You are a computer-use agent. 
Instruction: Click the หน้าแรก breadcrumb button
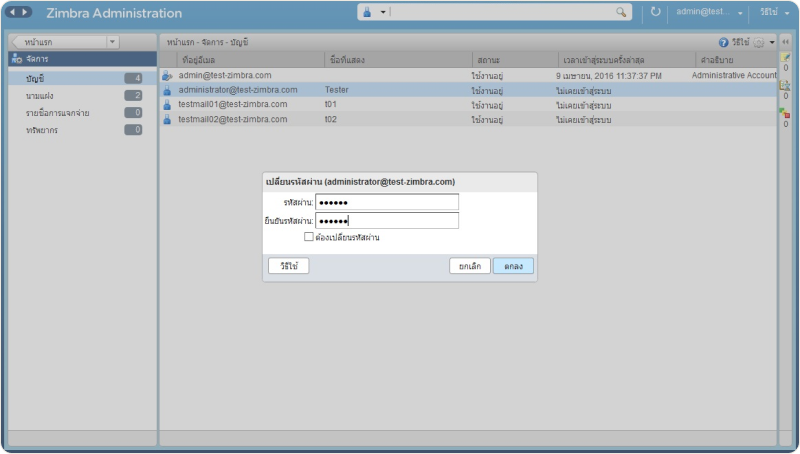(x=60, y=42)
